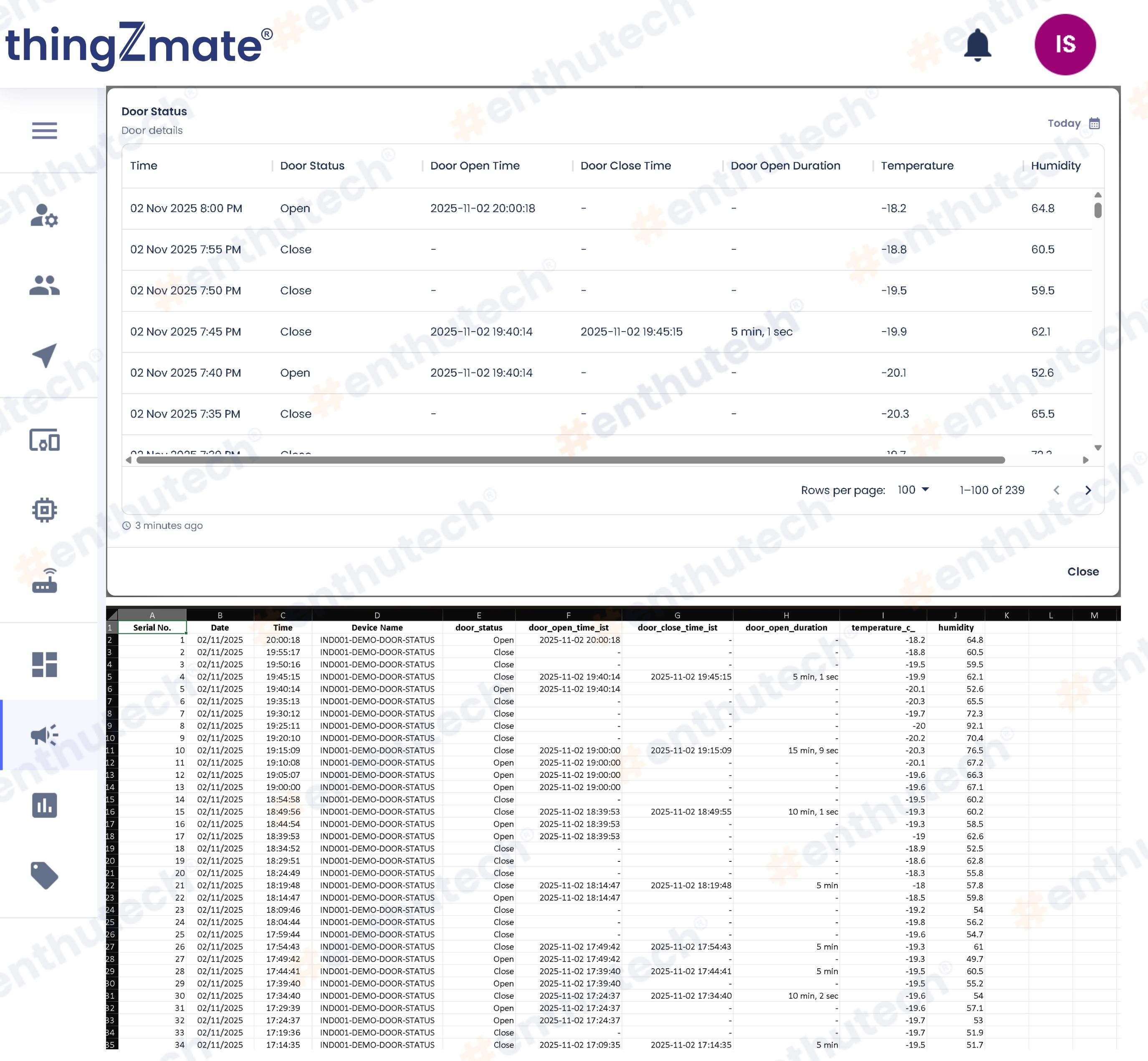The width and height of the screenshot is (1148, 1061).
Task: Click the table horizontal scrollbar
Action: 570,460
